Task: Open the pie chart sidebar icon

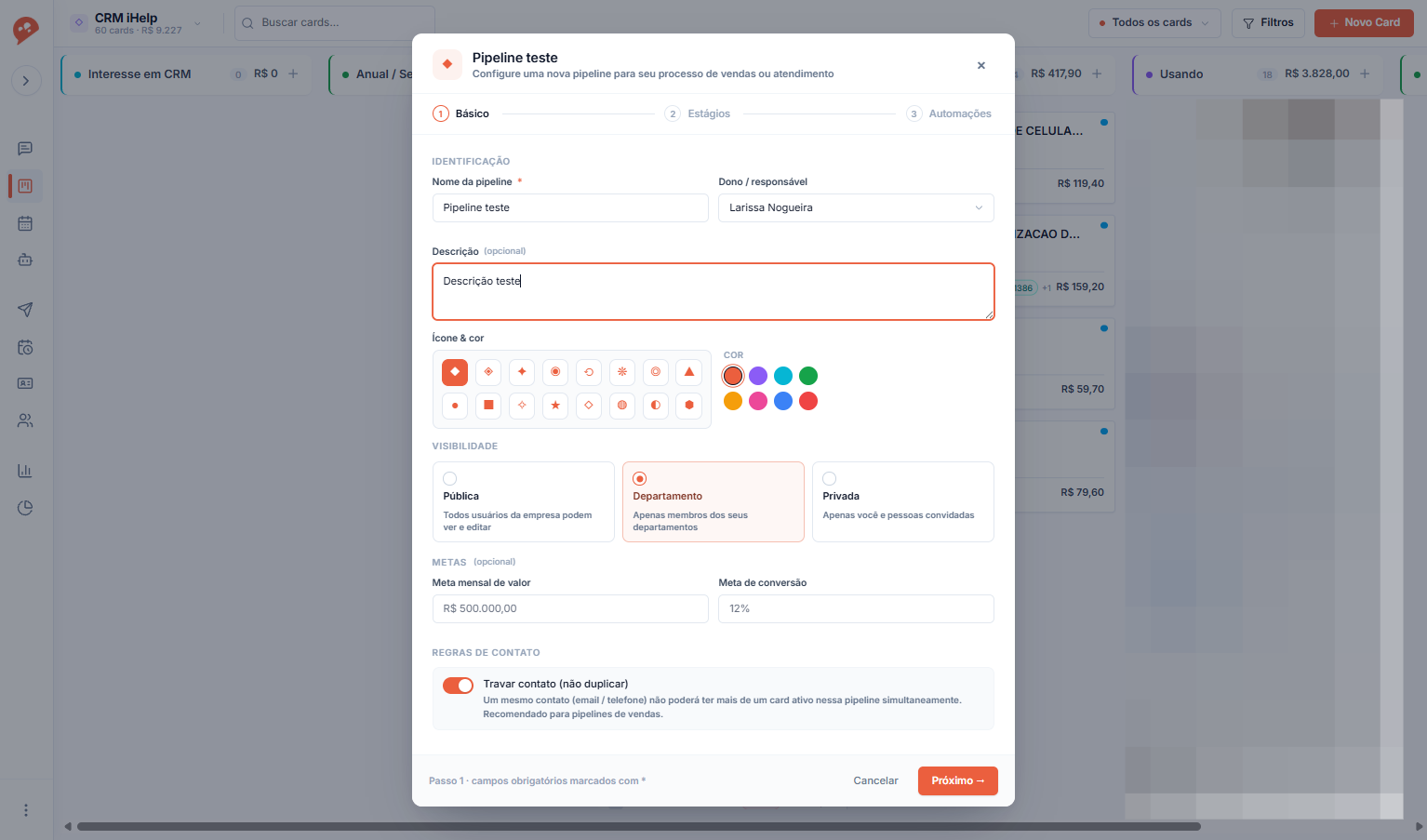Action: pyautogui.click(x=25, y=508)
